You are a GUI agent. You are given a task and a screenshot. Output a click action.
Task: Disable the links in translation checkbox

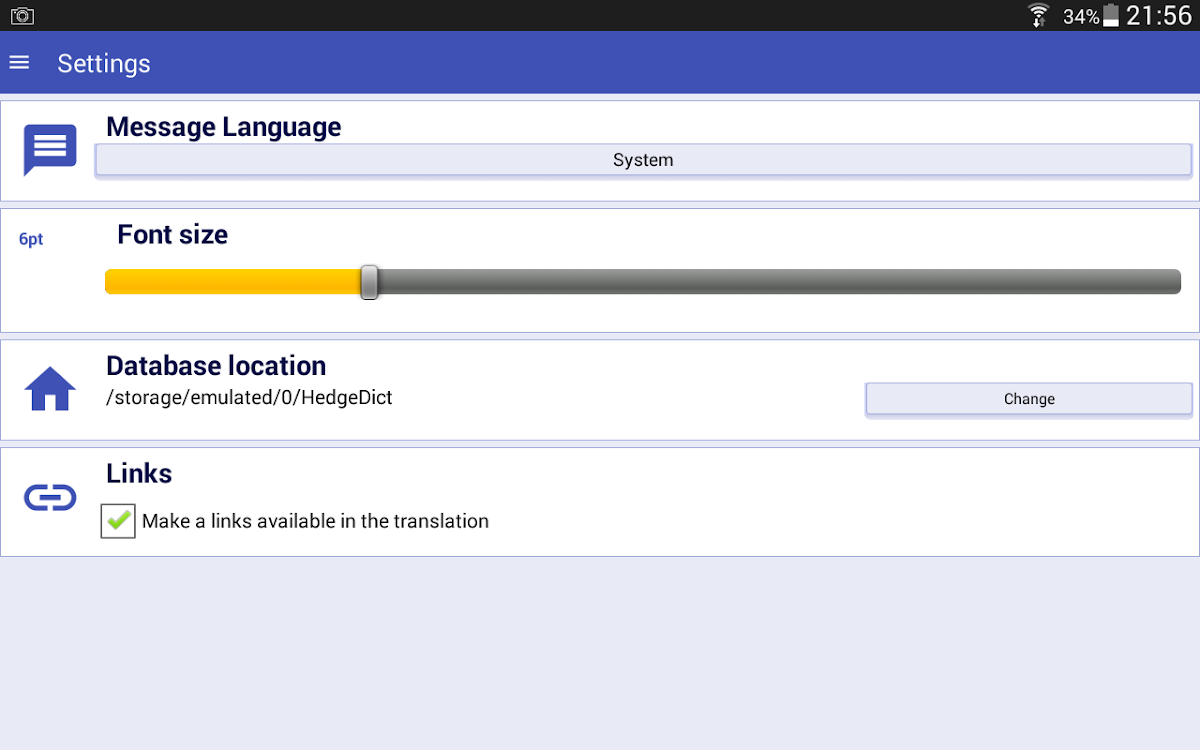click(x=118, y=521)
